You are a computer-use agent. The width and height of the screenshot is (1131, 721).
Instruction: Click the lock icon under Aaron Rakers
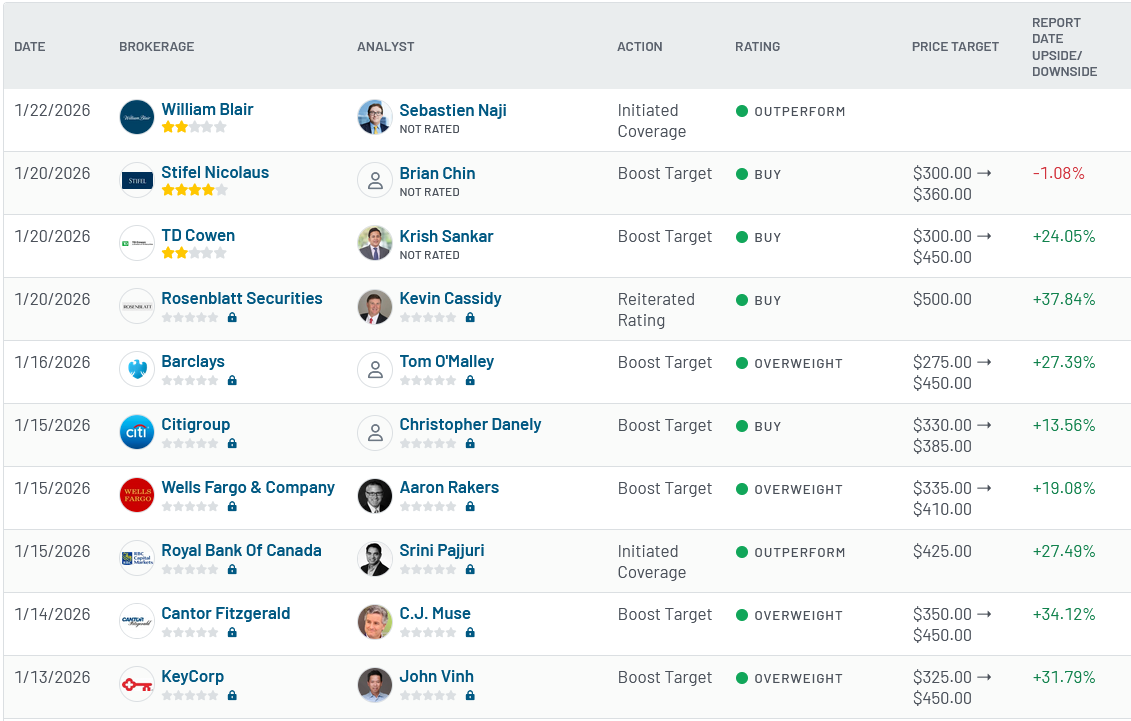click(470, 506)
